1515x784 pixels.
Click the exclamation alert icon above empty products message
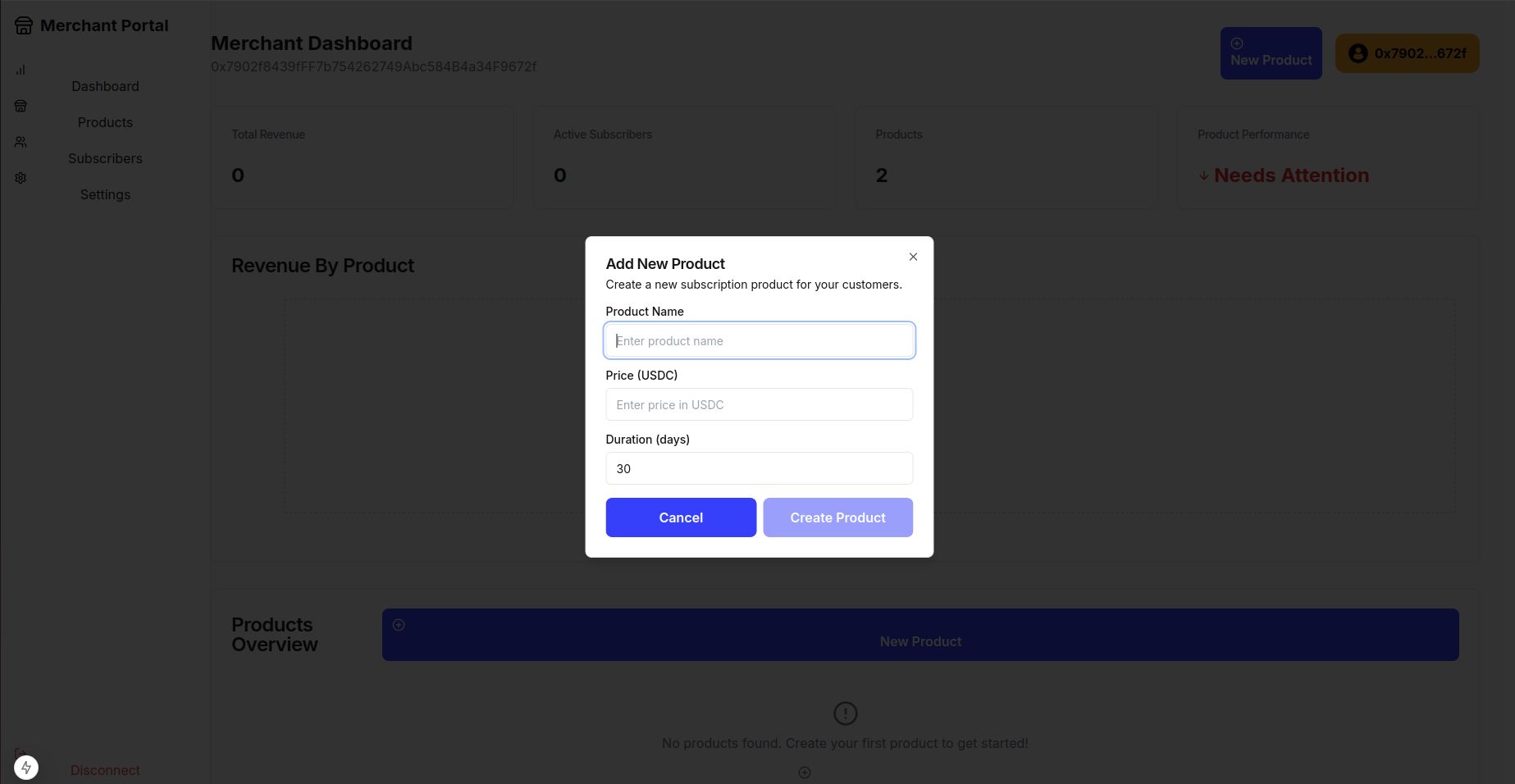coord(845,713)
